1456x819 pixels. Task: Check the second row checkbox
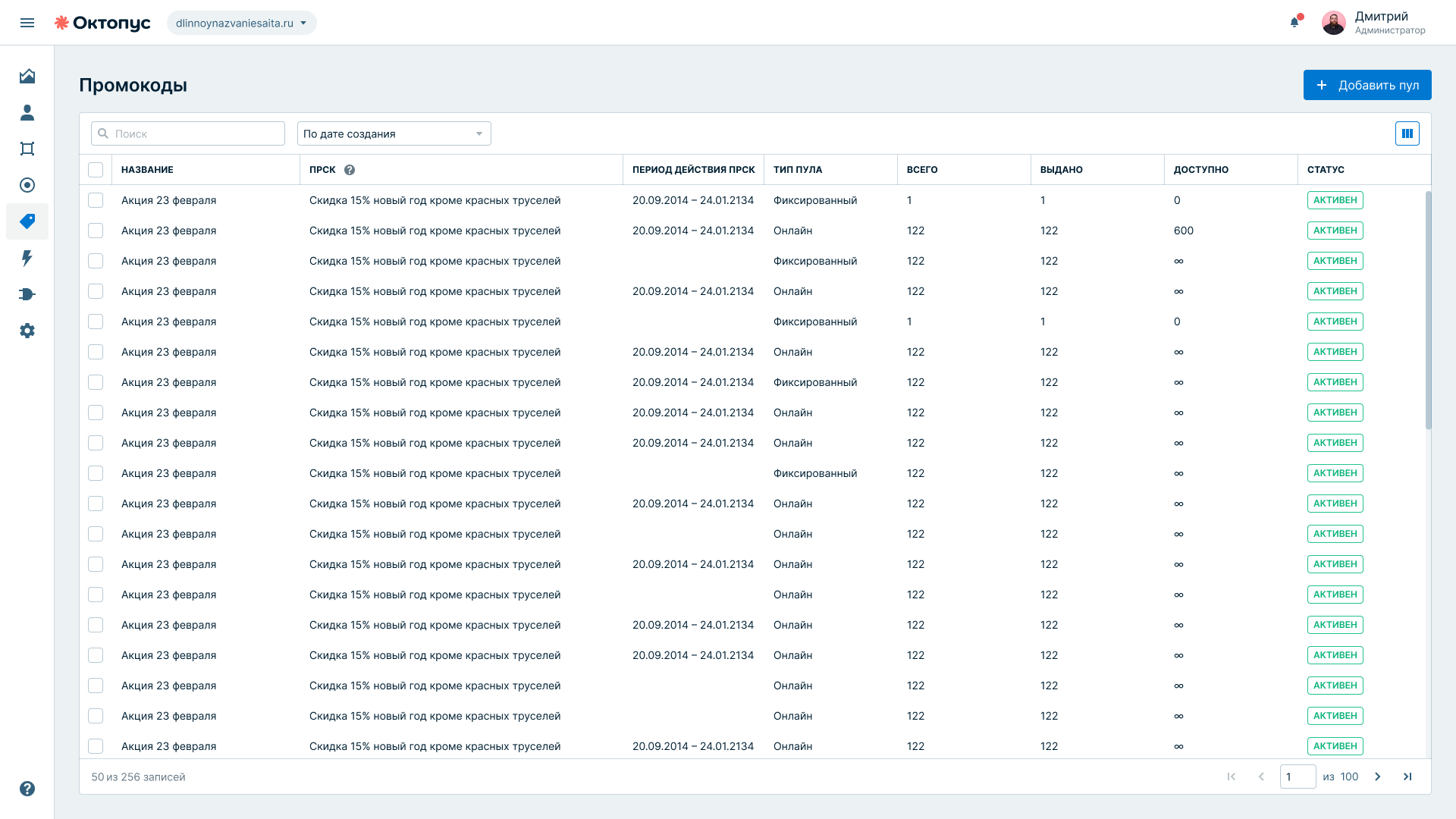point(96,231)
